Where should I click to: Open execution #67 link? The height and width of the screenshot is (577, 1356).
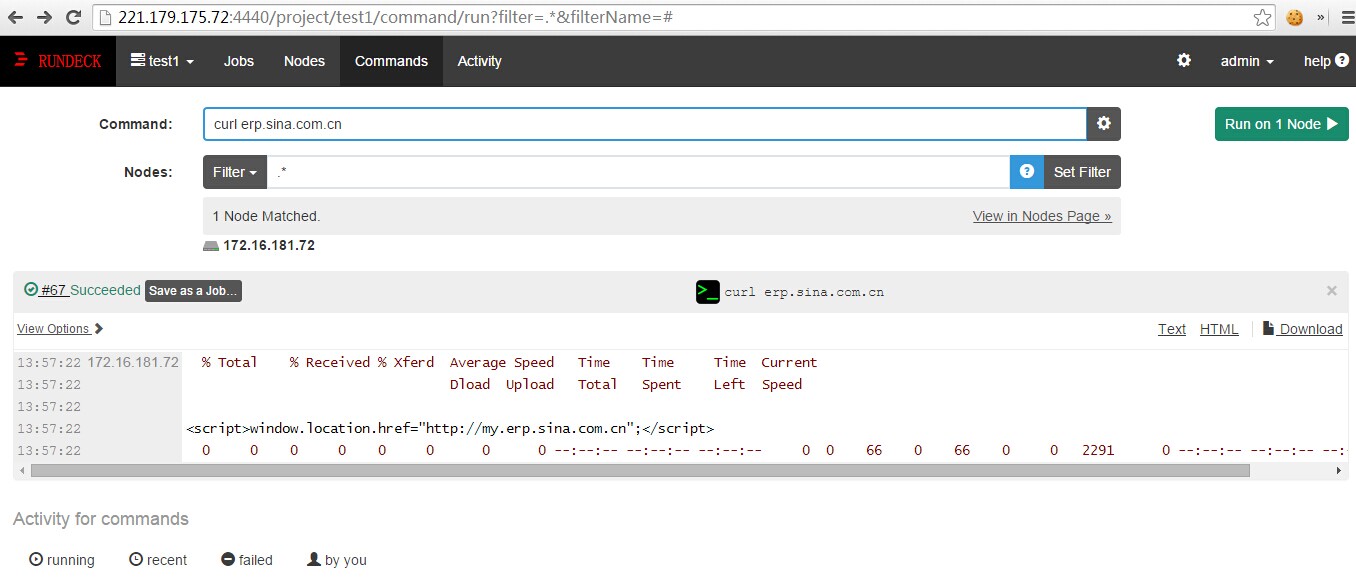pyautogui.click(x=54, y=290)
